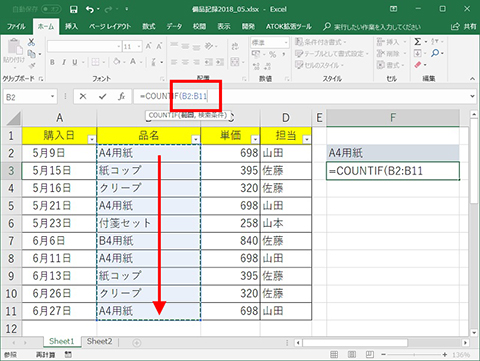Collapse the ribbon with chevron
The width and height of the screenshot is (480, 361).
[x=472, y=79]
